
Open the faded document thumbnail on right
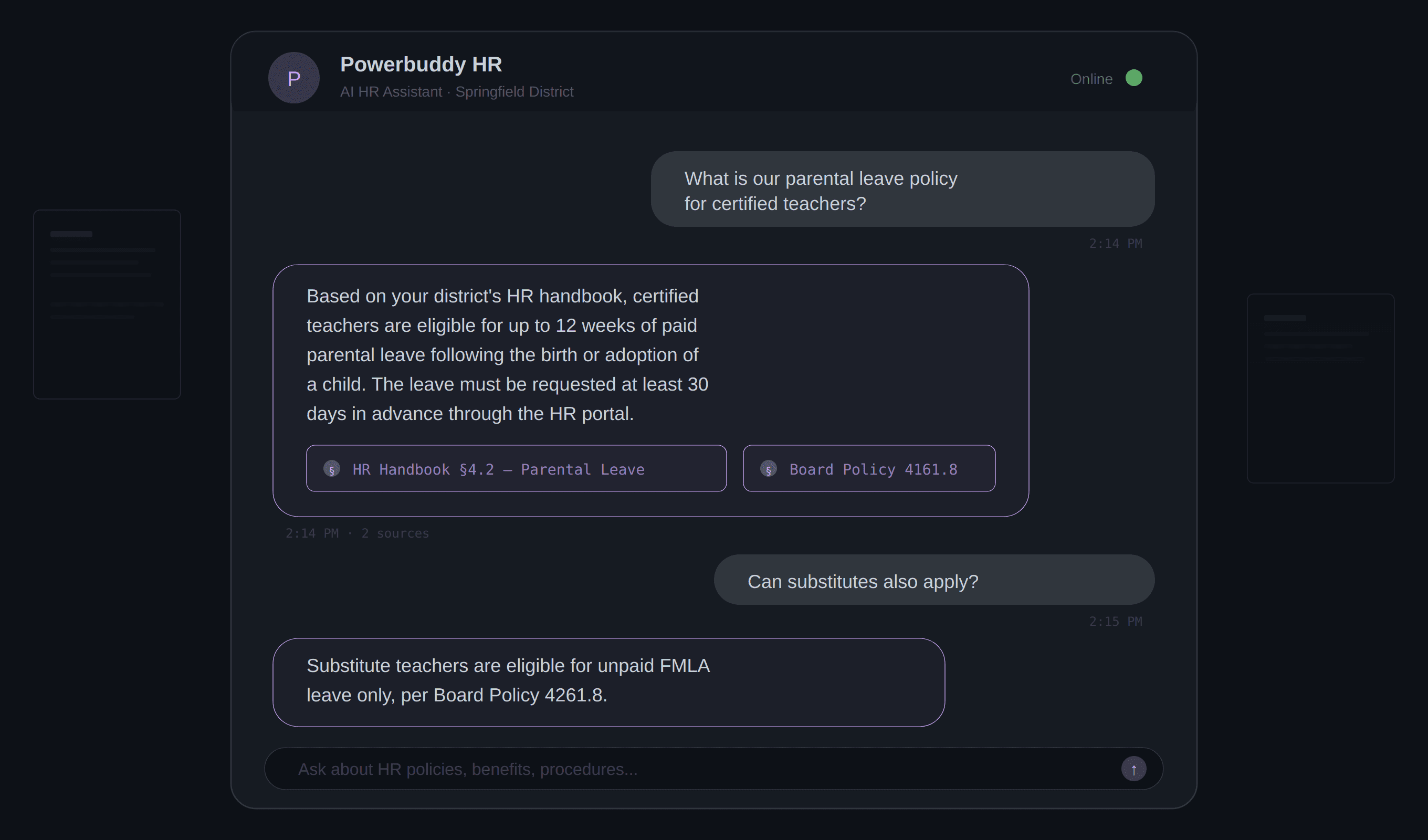[x=1320, y=388]
